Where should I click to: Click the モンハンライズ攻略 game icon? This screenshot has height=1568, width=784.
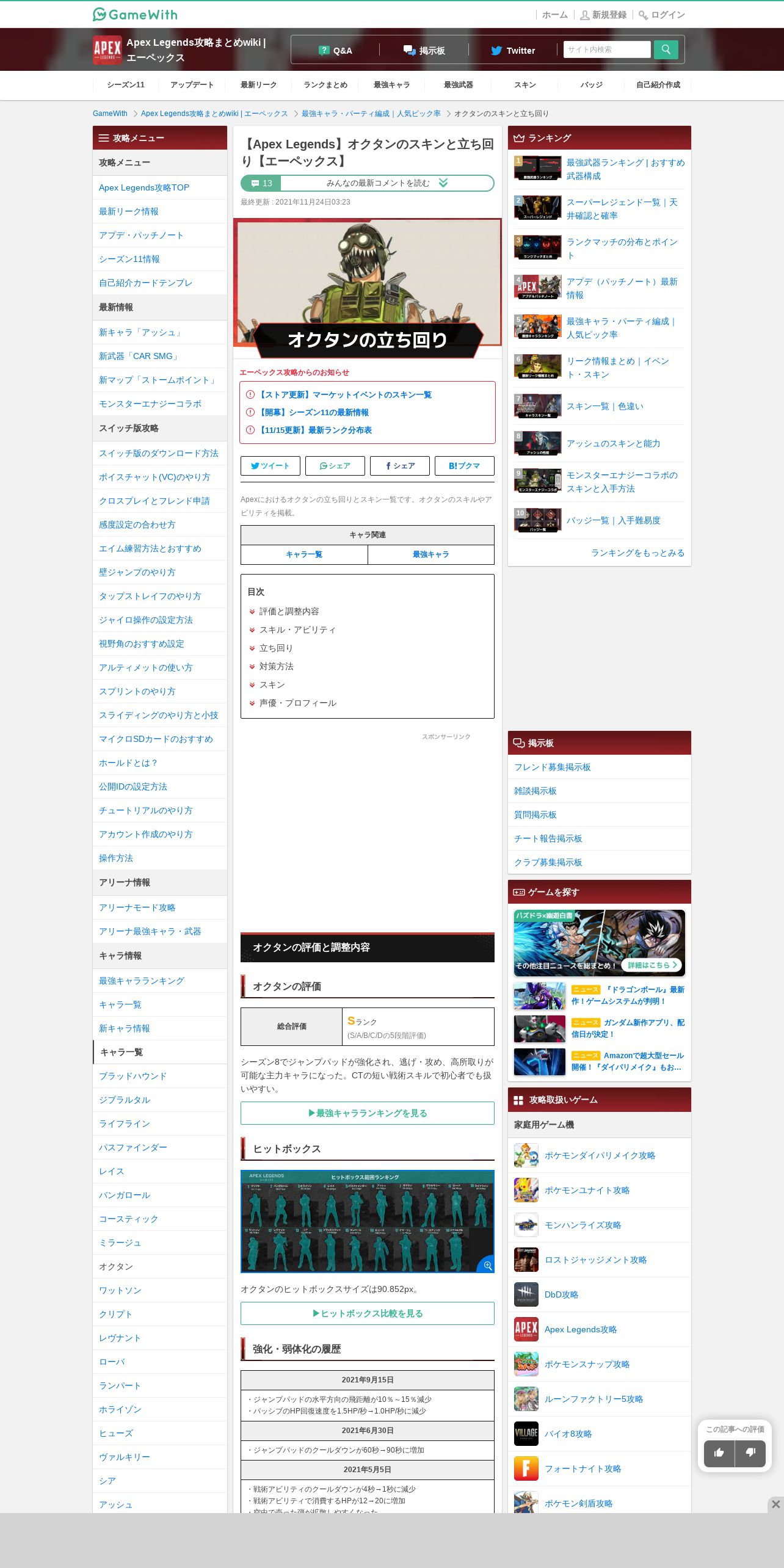[526, 1225]
